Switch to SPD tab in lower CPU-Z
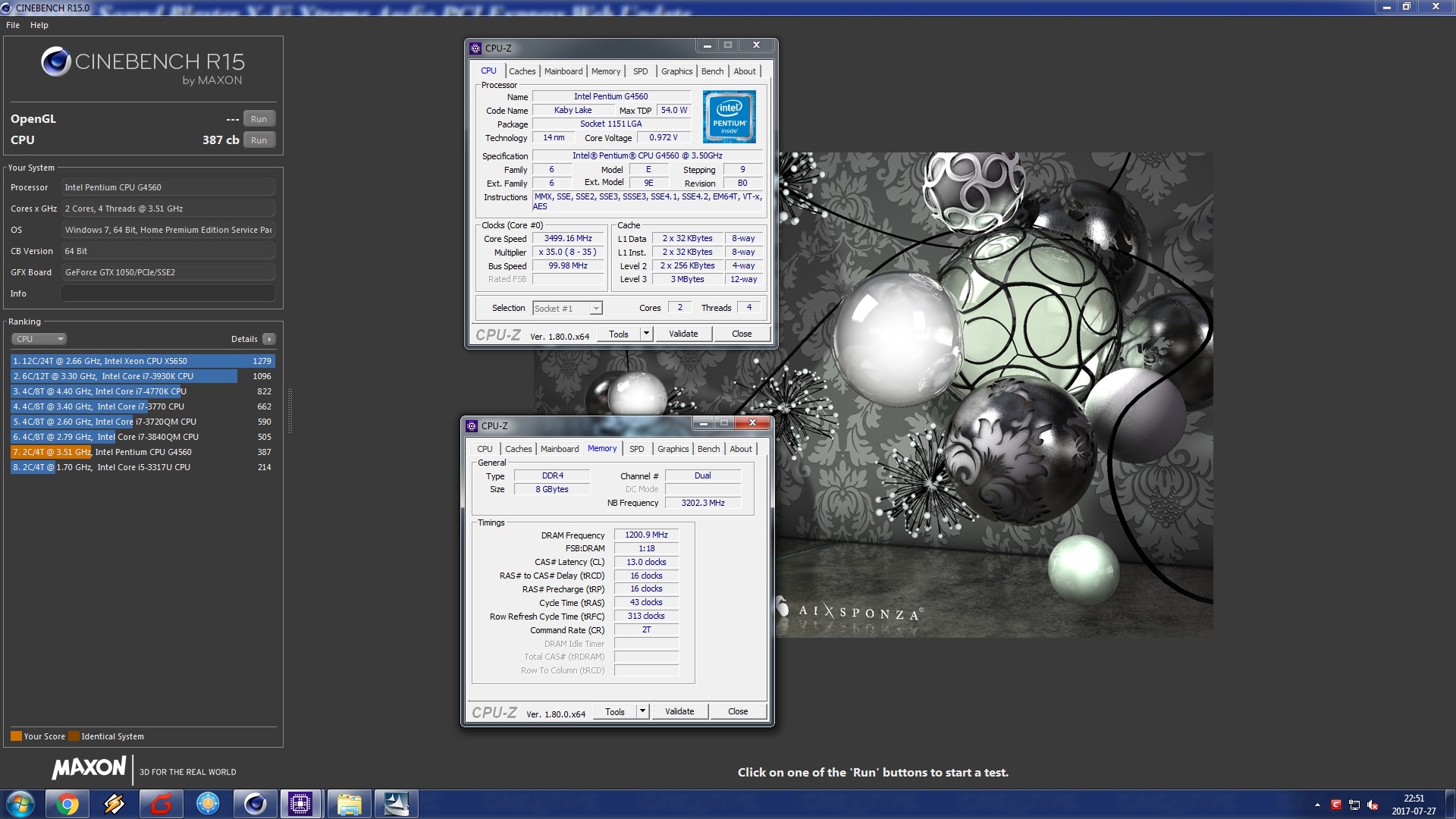Image resolution: width=1456 pixels, height=819 pixels. (x=637, y=449)
